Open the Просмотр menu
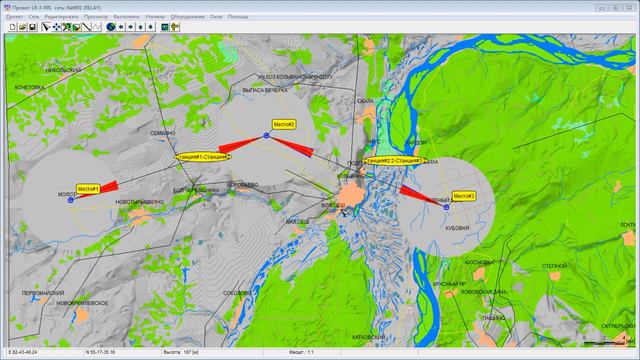The width and height of the screenshot is (640, 360). coord(96,17)
